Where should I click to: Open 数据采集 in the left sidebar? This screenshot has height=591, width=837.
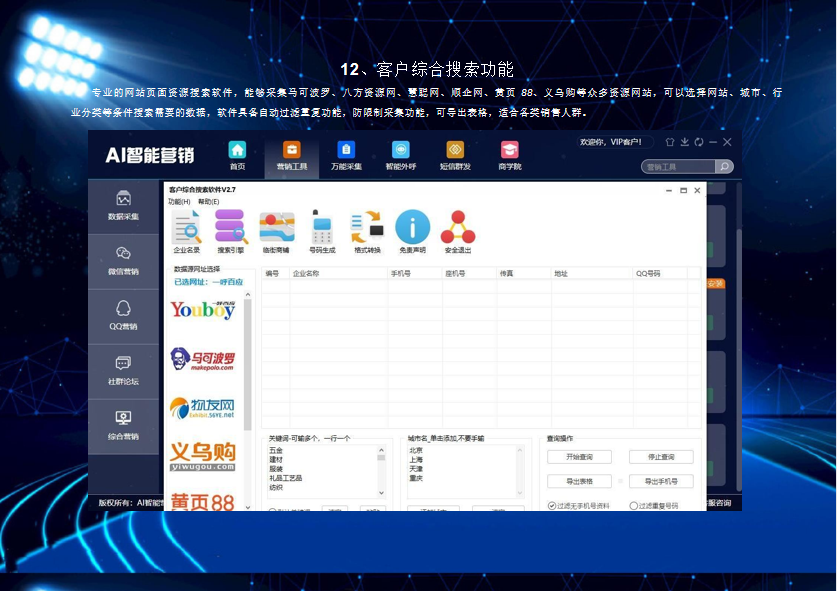coord(123,206)
